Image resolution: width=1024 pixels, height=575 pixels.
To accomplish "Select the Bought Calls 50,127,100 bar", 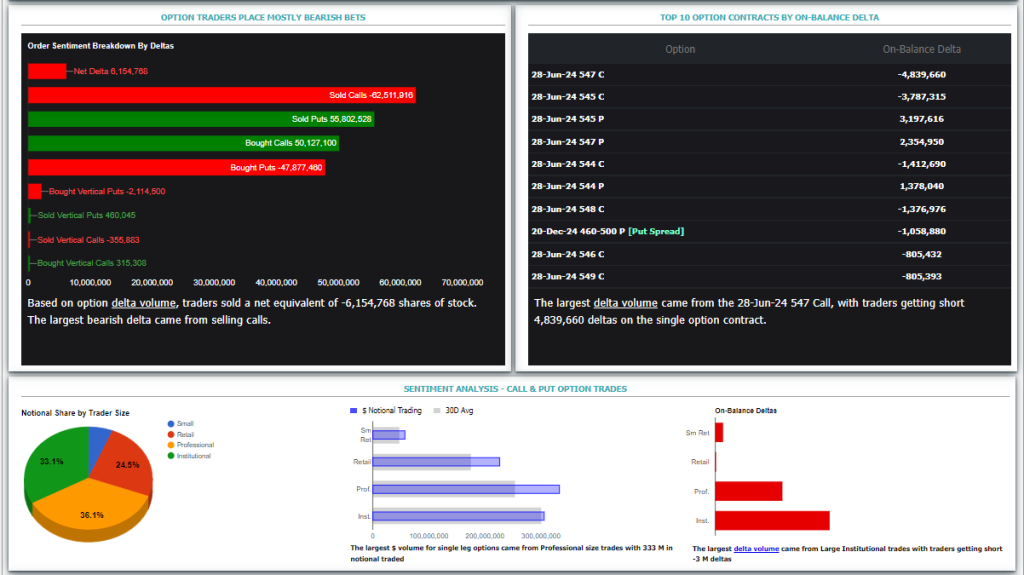I will click(184, 143).
